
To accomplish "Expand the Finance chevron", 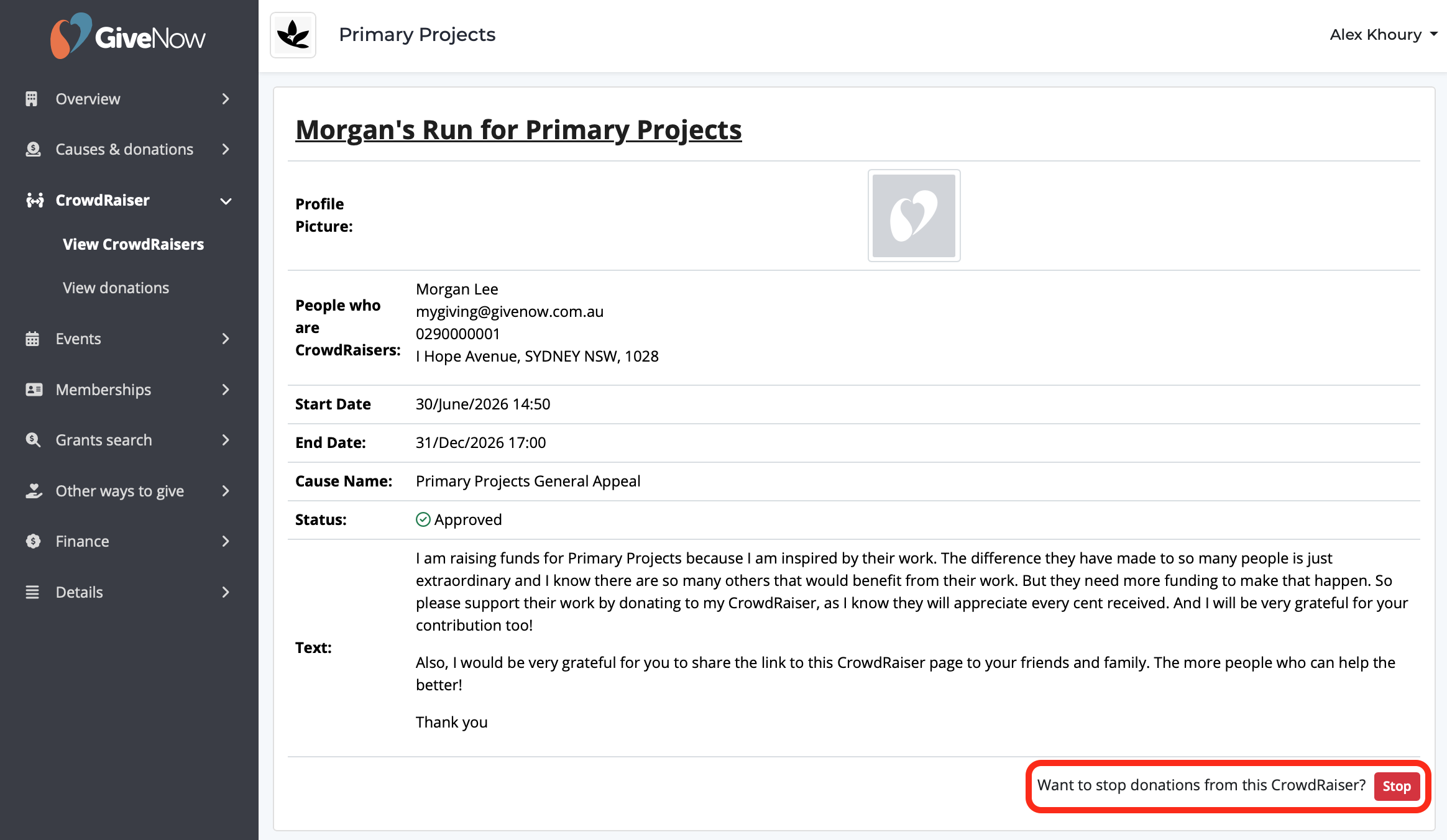I will point(226,541).
